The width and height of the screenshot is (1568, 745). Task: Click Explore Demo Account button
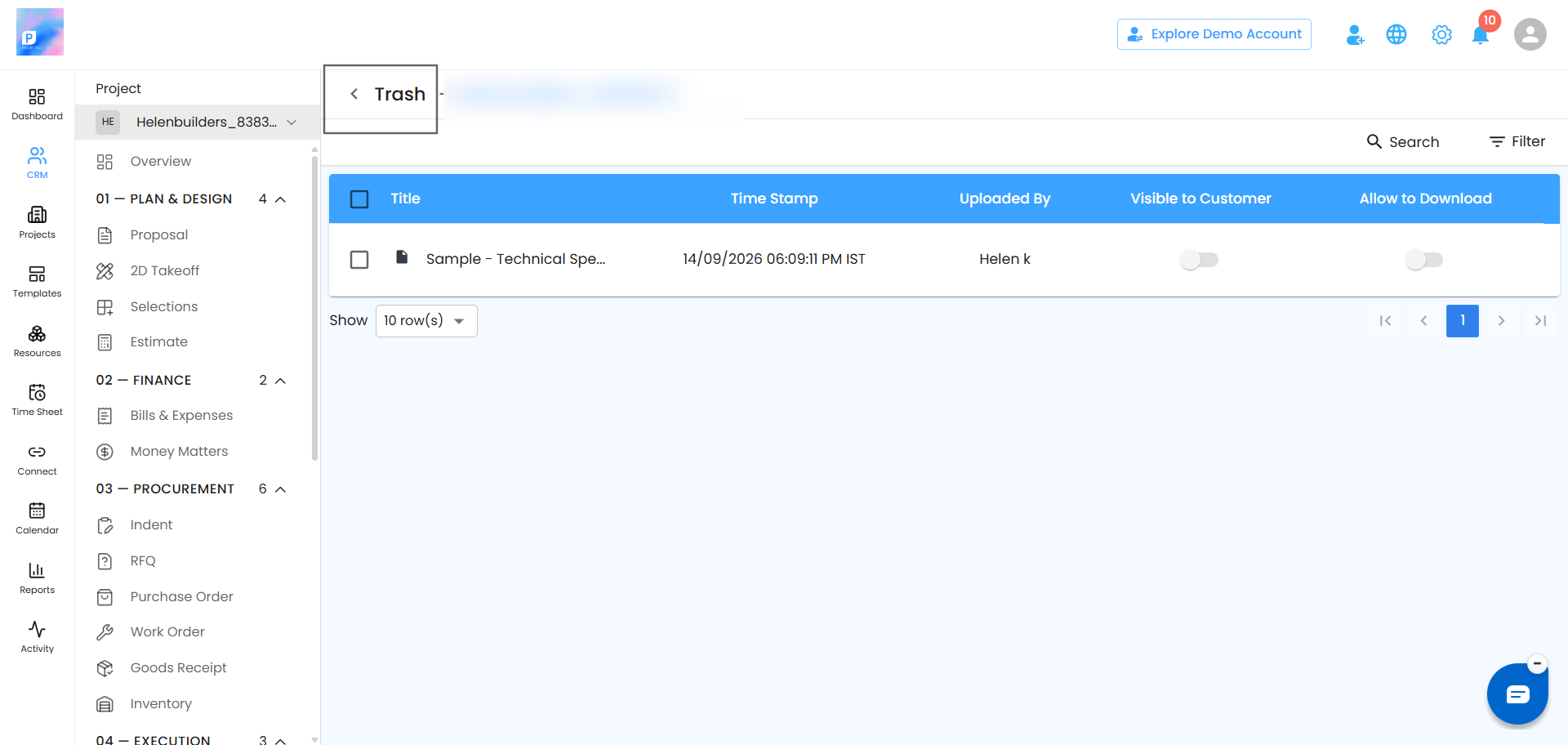click(x=1214, y=34)
